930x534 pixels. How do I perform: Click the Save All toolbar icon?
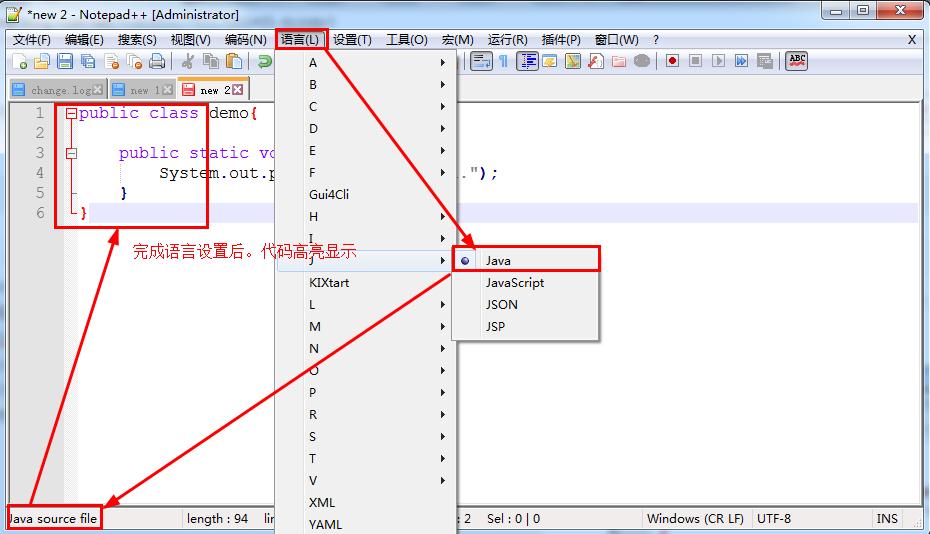(88, 61)
